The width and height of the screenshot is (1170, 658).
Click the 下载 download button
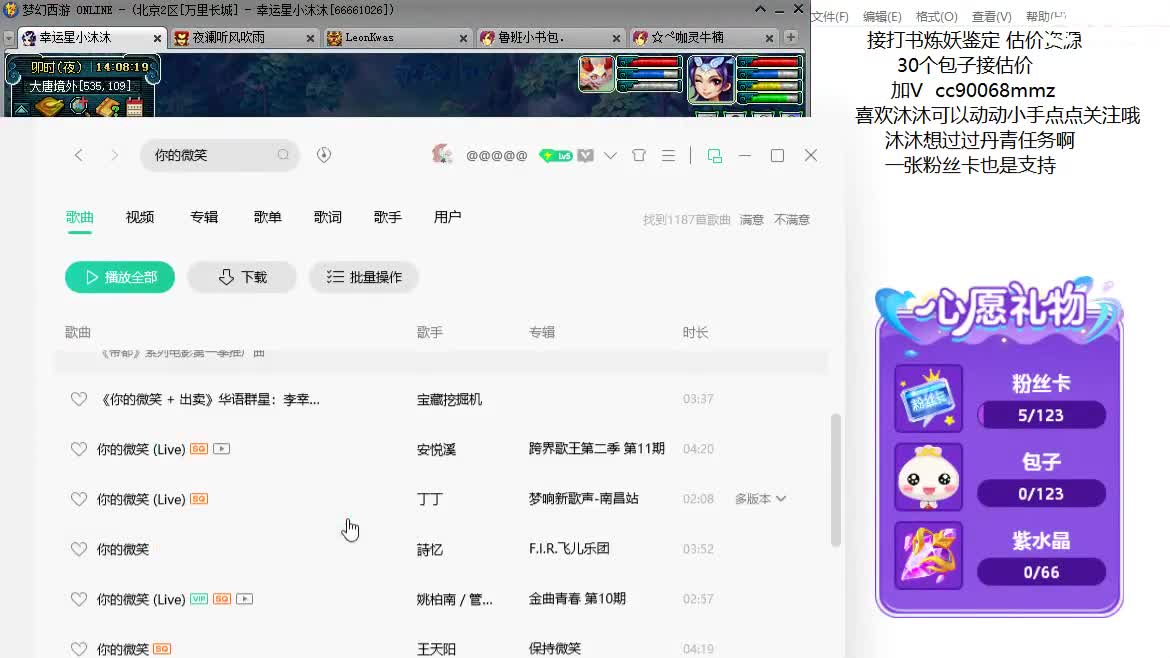(241, 278)
